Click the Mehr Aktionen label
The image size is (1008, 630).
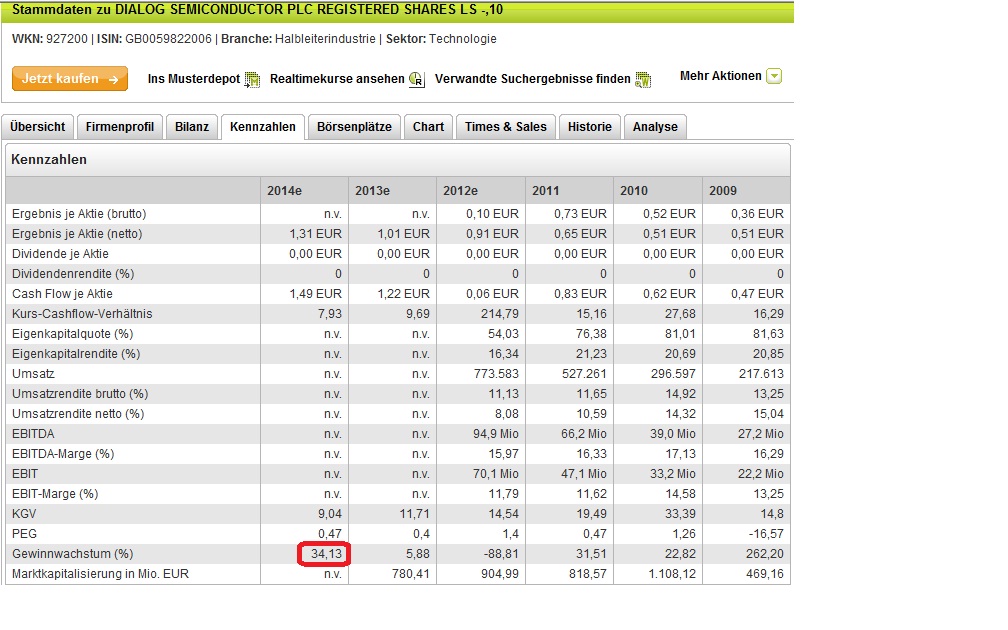click(720, 77)
